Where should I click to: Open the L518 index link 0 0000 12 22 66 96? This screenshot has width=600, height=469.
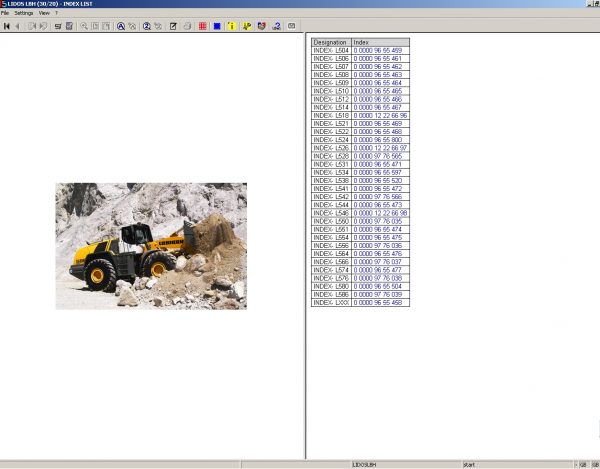380,116
